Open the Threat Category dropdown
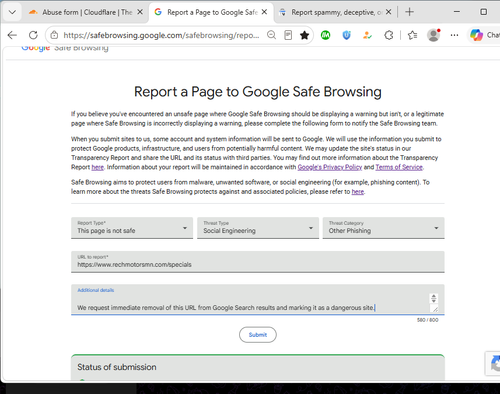500x394 pixels. tap(383, 228)
